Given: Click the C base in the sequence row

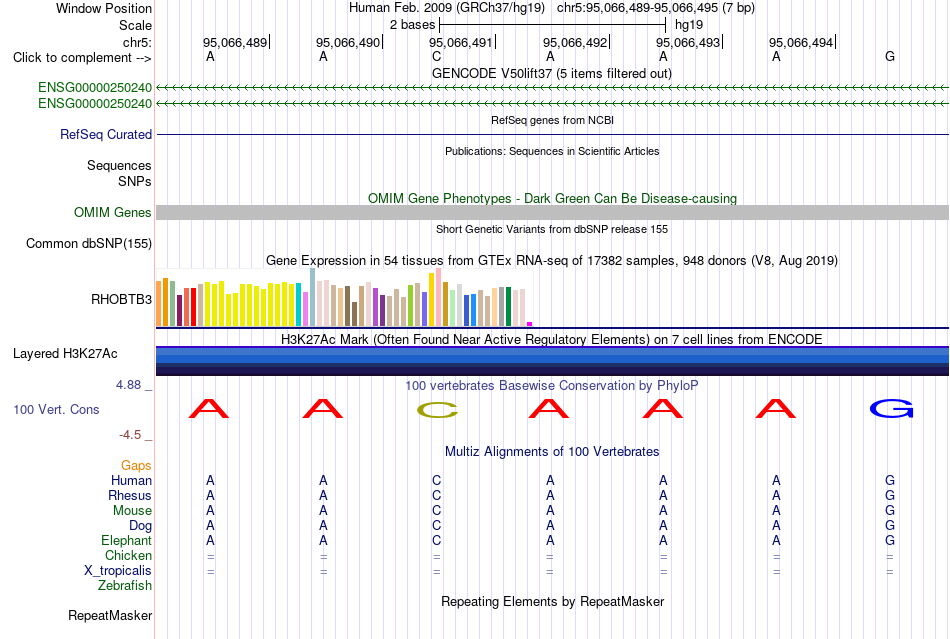Looking at the screenshot, I should 436,56.
